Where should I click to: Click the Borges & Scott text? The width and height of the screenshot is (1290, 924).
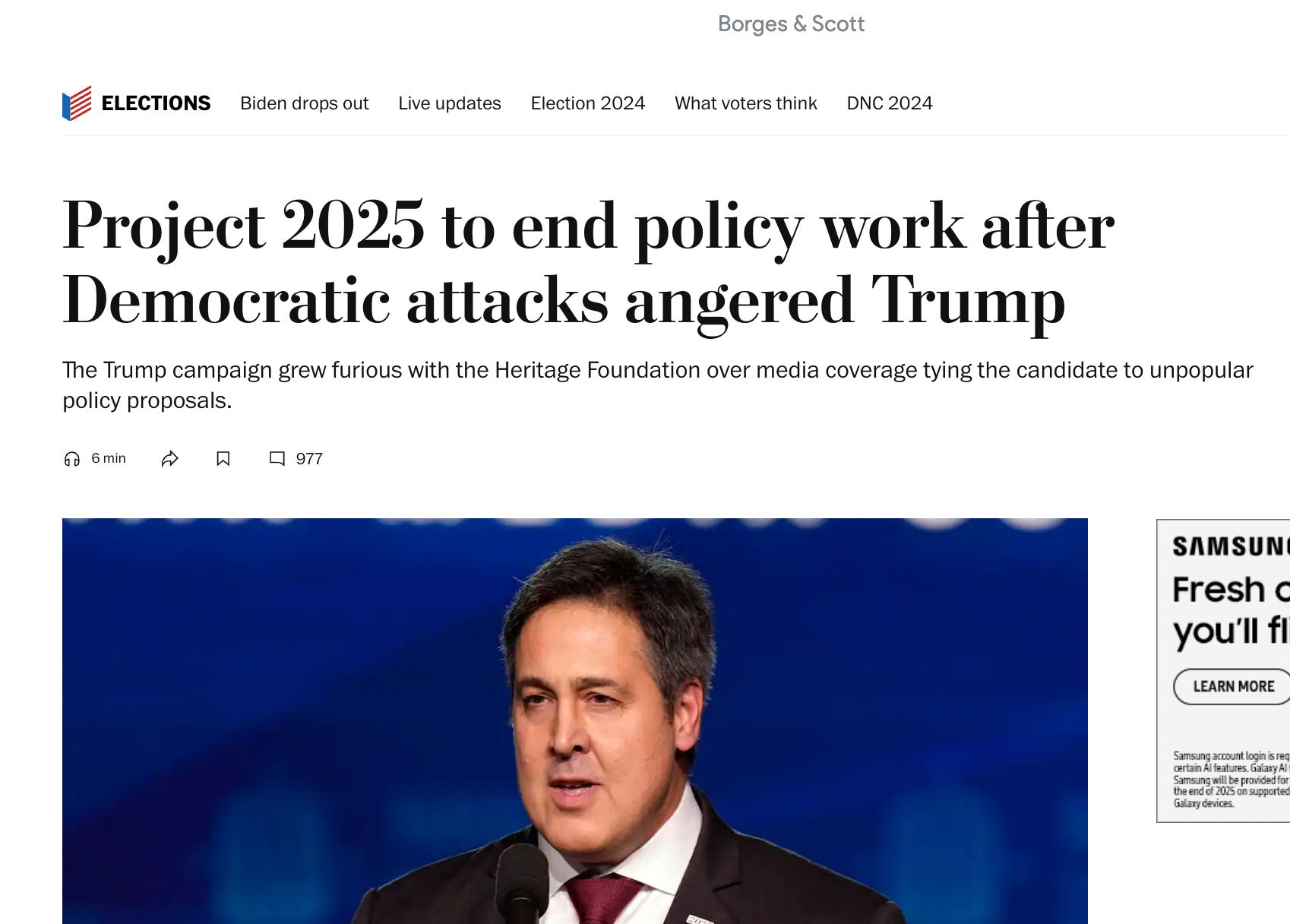791,24
